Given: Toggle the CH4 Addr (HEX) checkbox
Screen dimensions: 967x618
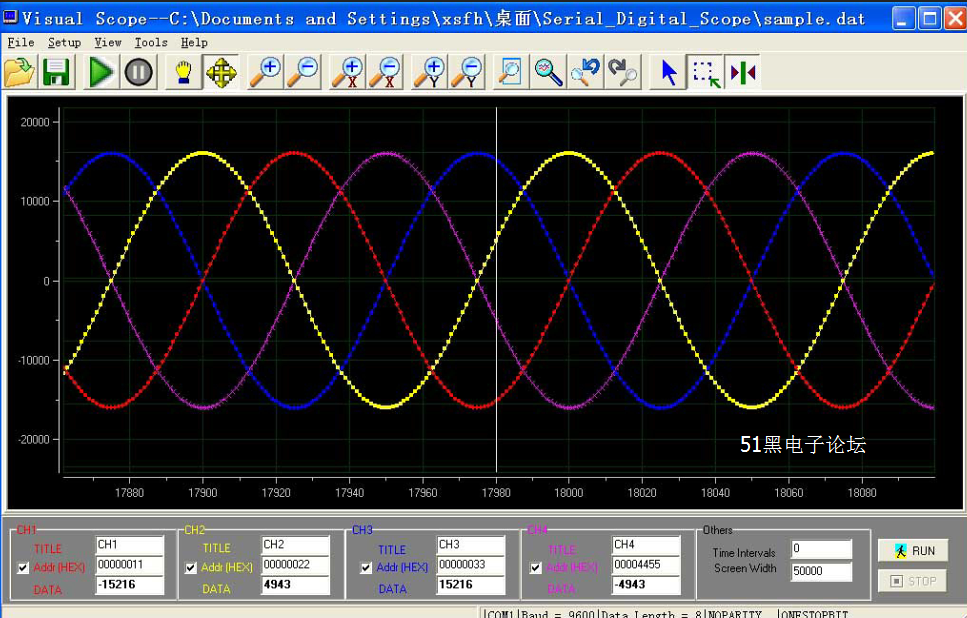Looking at the screenshot, I should 535,567.
